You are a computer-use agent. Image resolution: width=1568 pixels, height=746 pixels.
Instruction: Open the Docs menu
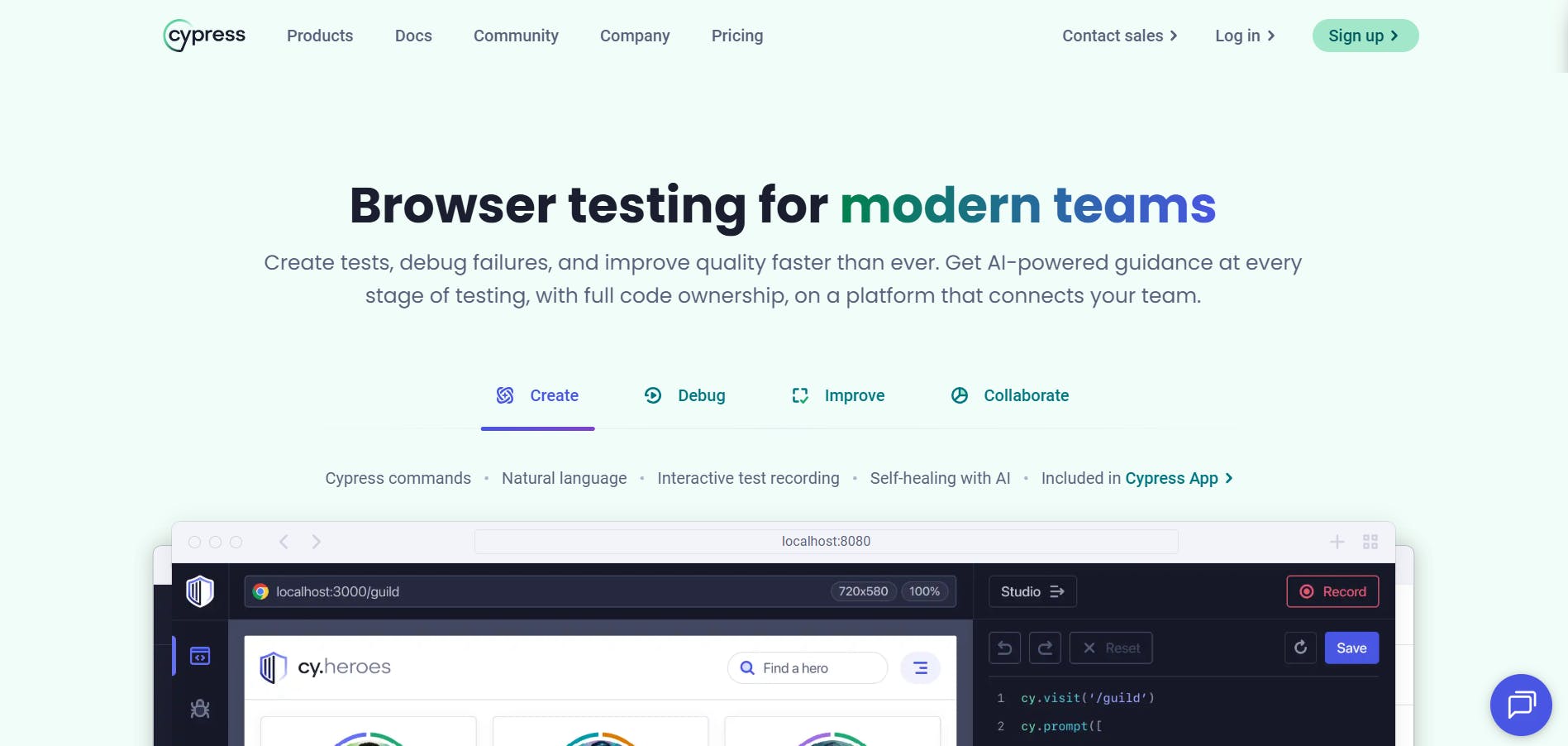413,36
